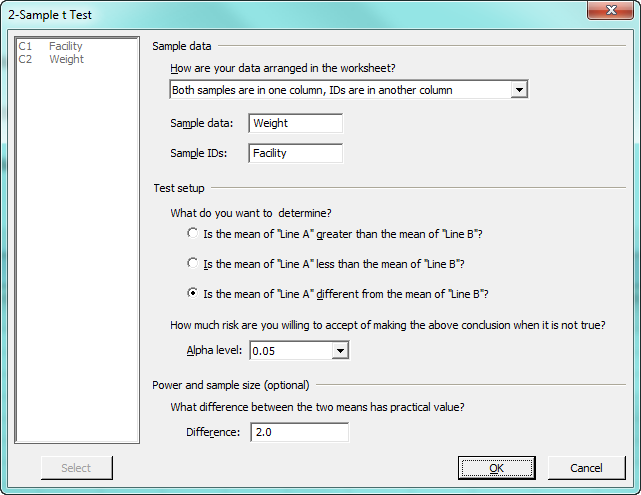
Task: Click the greyed-out Select button
Action: (76, 468)
